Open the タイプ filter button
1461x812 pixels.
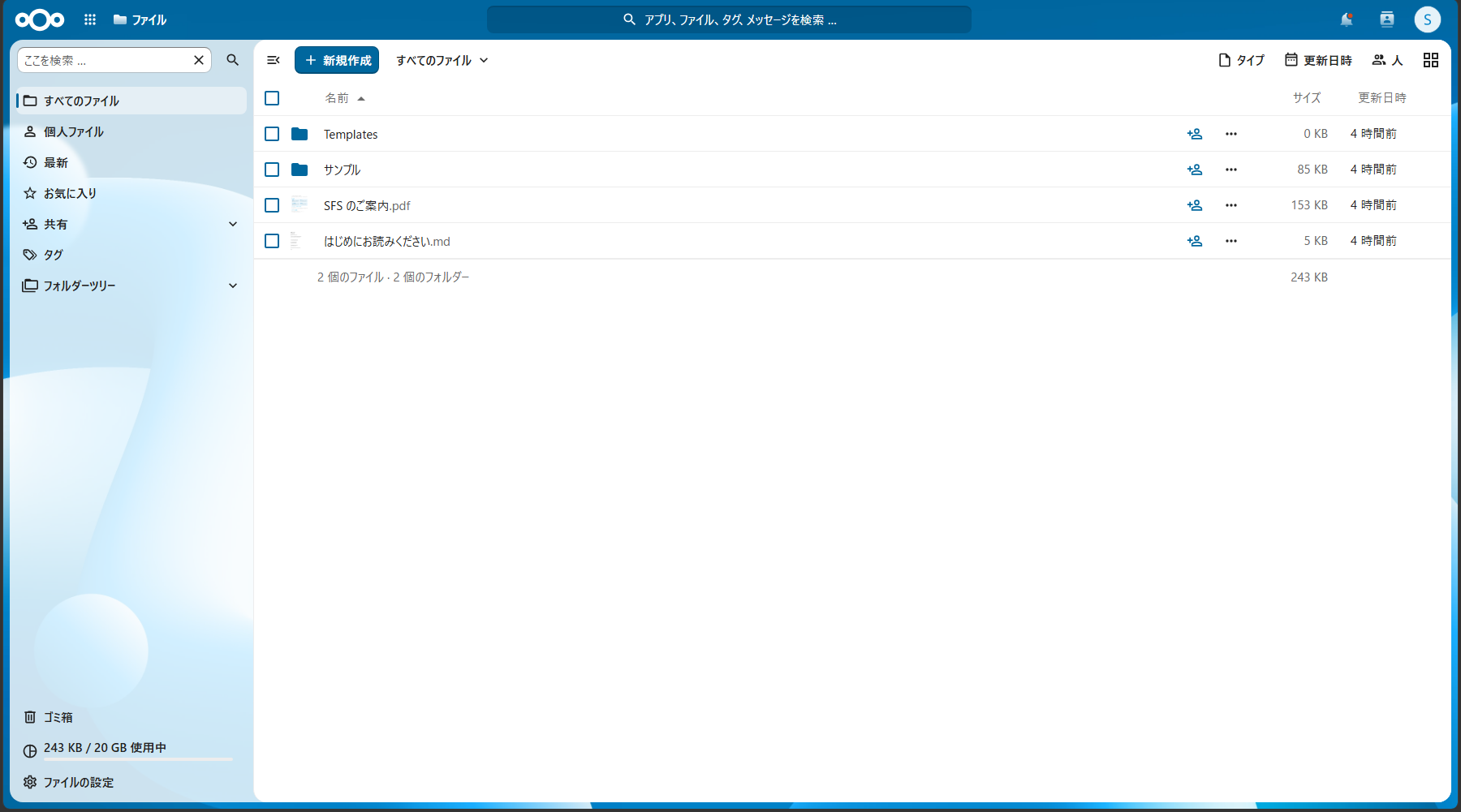click(x=1242, y=60)
